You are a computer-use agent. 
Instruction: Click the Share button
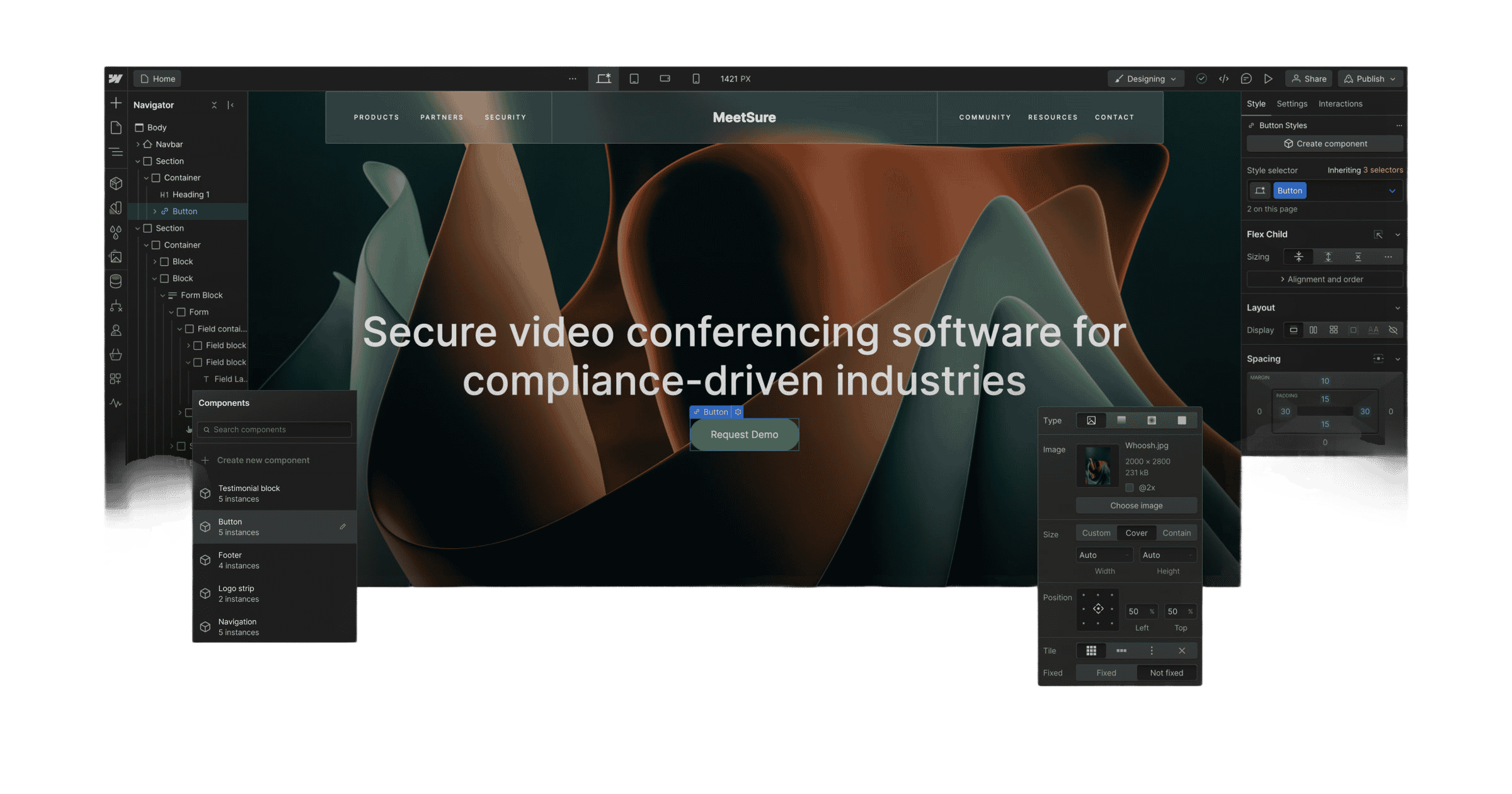coord(1309,79)
